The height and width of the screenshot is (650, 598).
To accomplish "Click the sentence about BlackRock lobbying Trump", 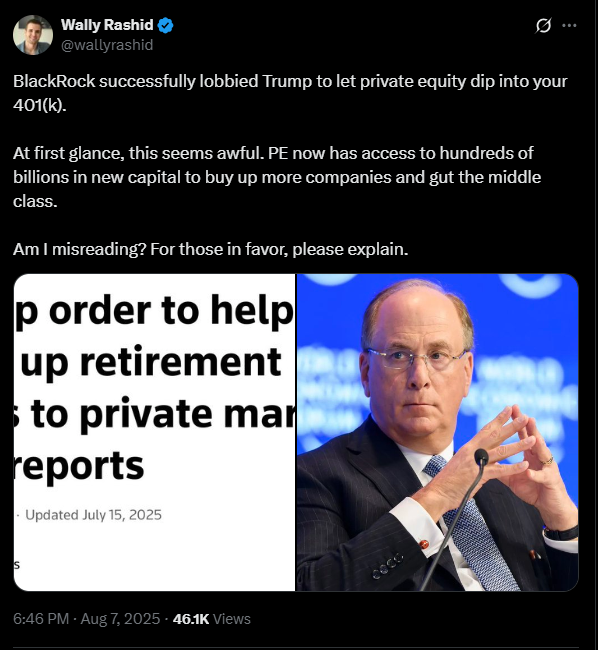I will coord(290,93).
